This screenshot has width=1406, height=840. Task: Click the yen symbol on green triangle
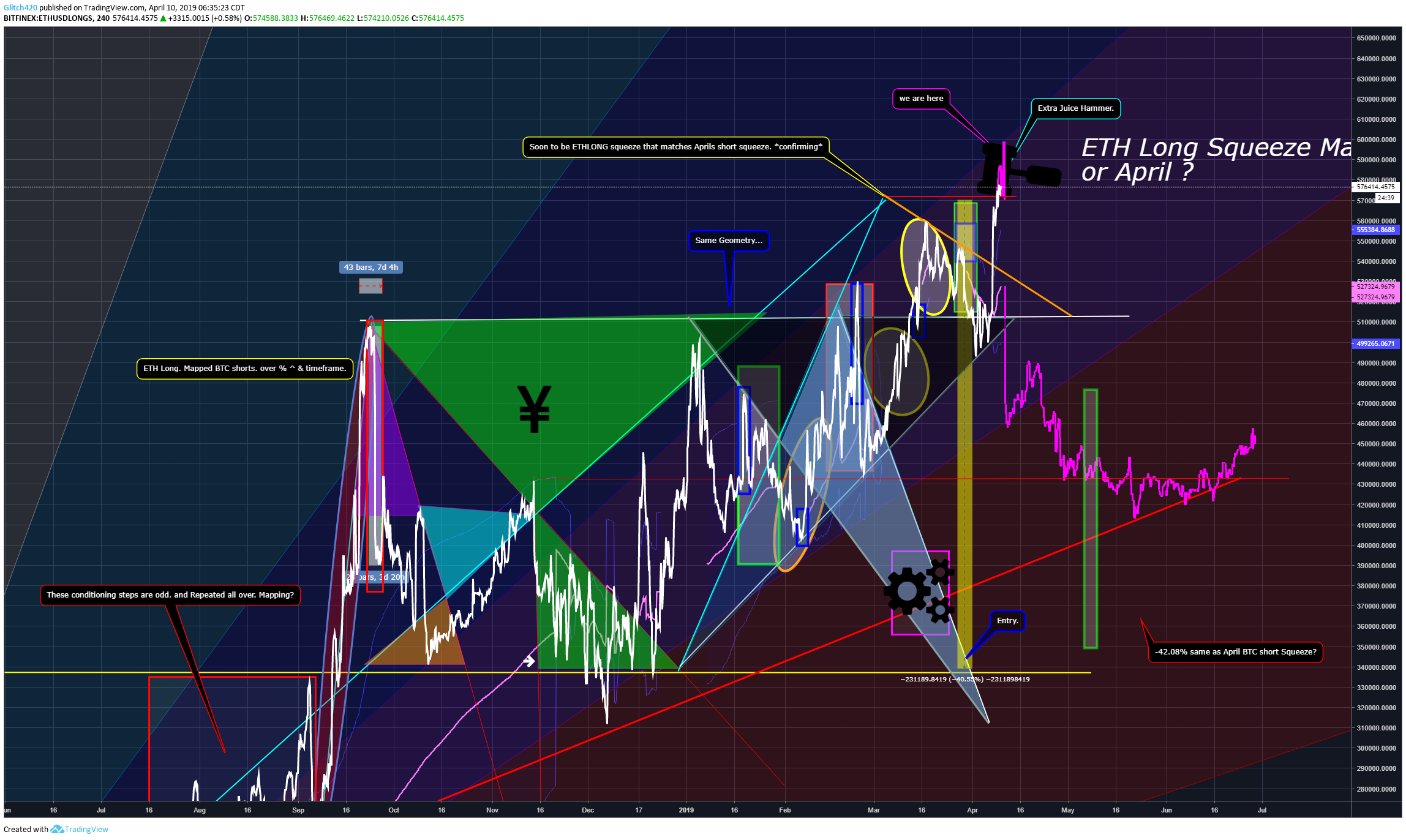coord(534,408)
